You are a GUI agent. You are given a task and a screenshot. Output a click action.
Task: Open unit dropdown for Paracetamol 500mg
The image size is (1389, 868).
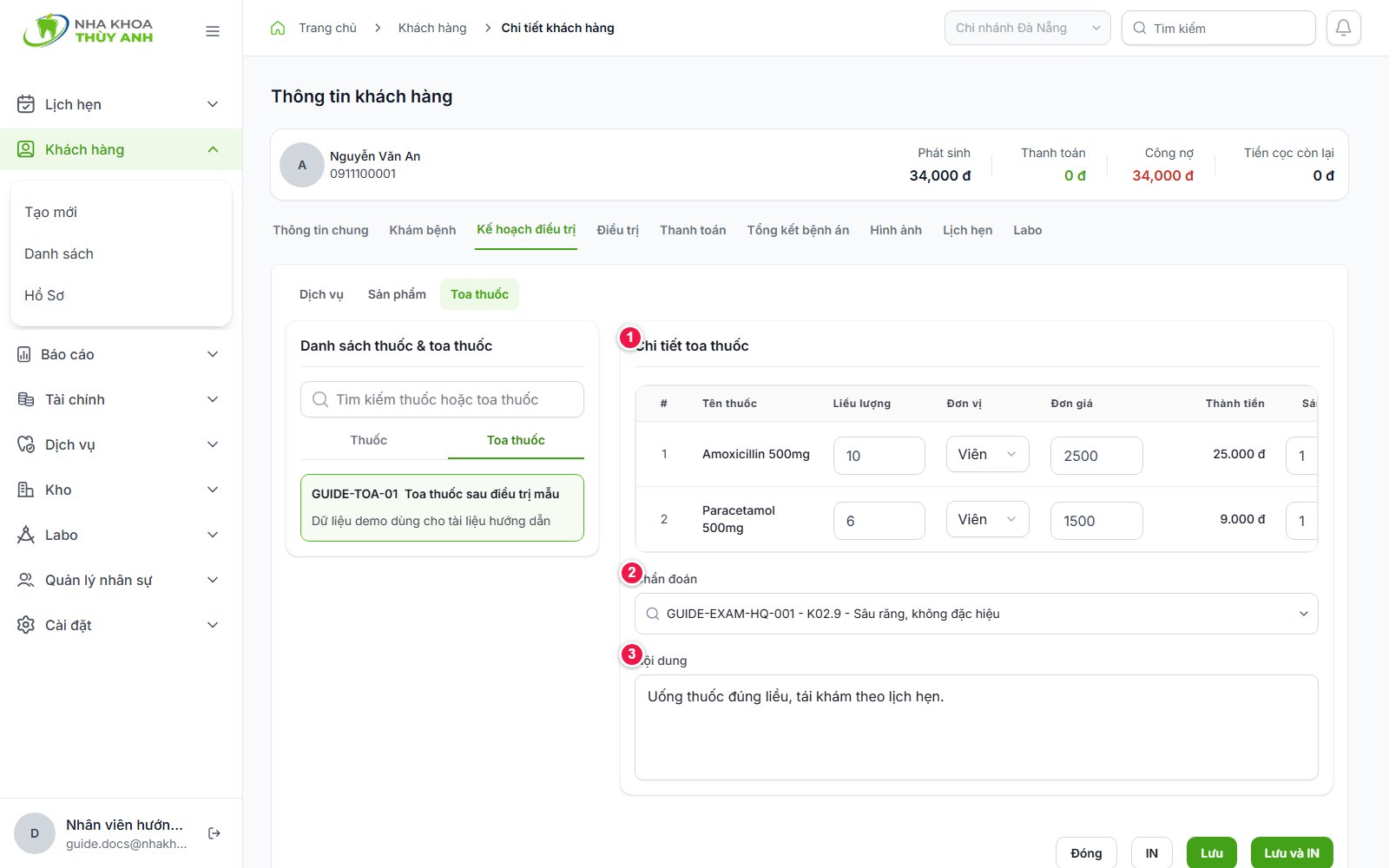click(987, 519)
